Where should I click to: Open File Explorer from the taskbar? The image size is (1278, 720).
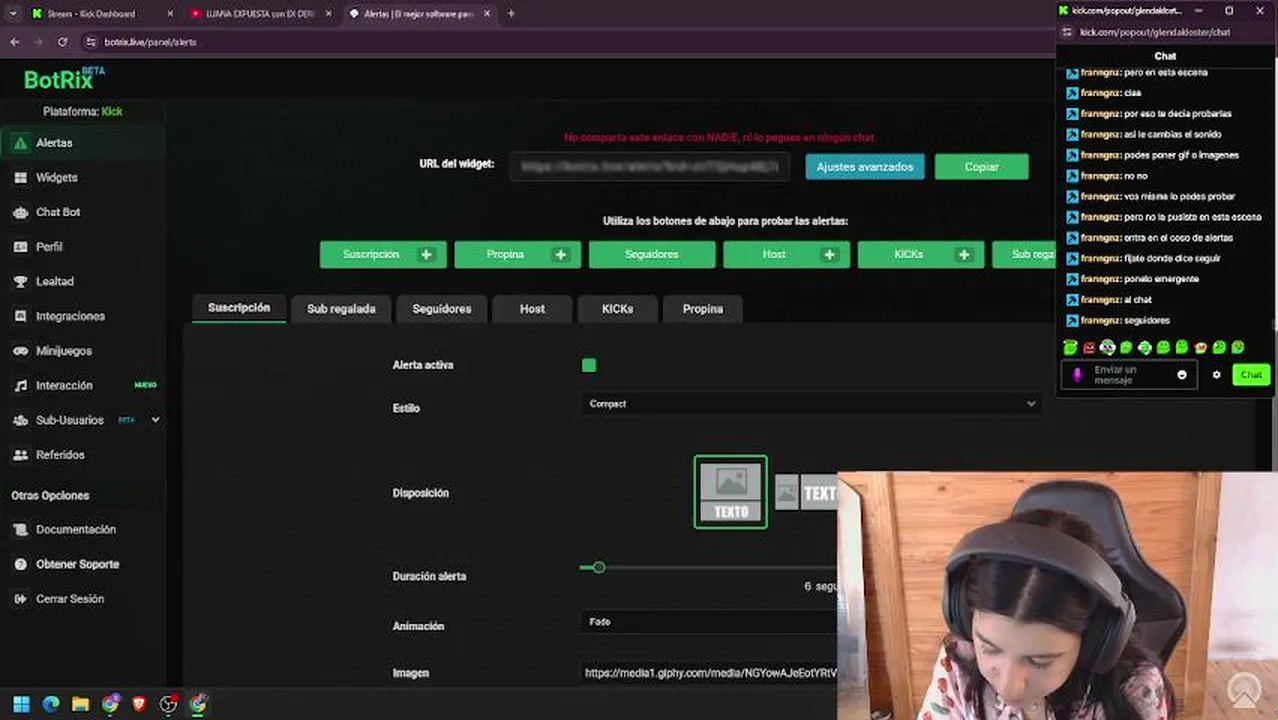coord(80,704)
